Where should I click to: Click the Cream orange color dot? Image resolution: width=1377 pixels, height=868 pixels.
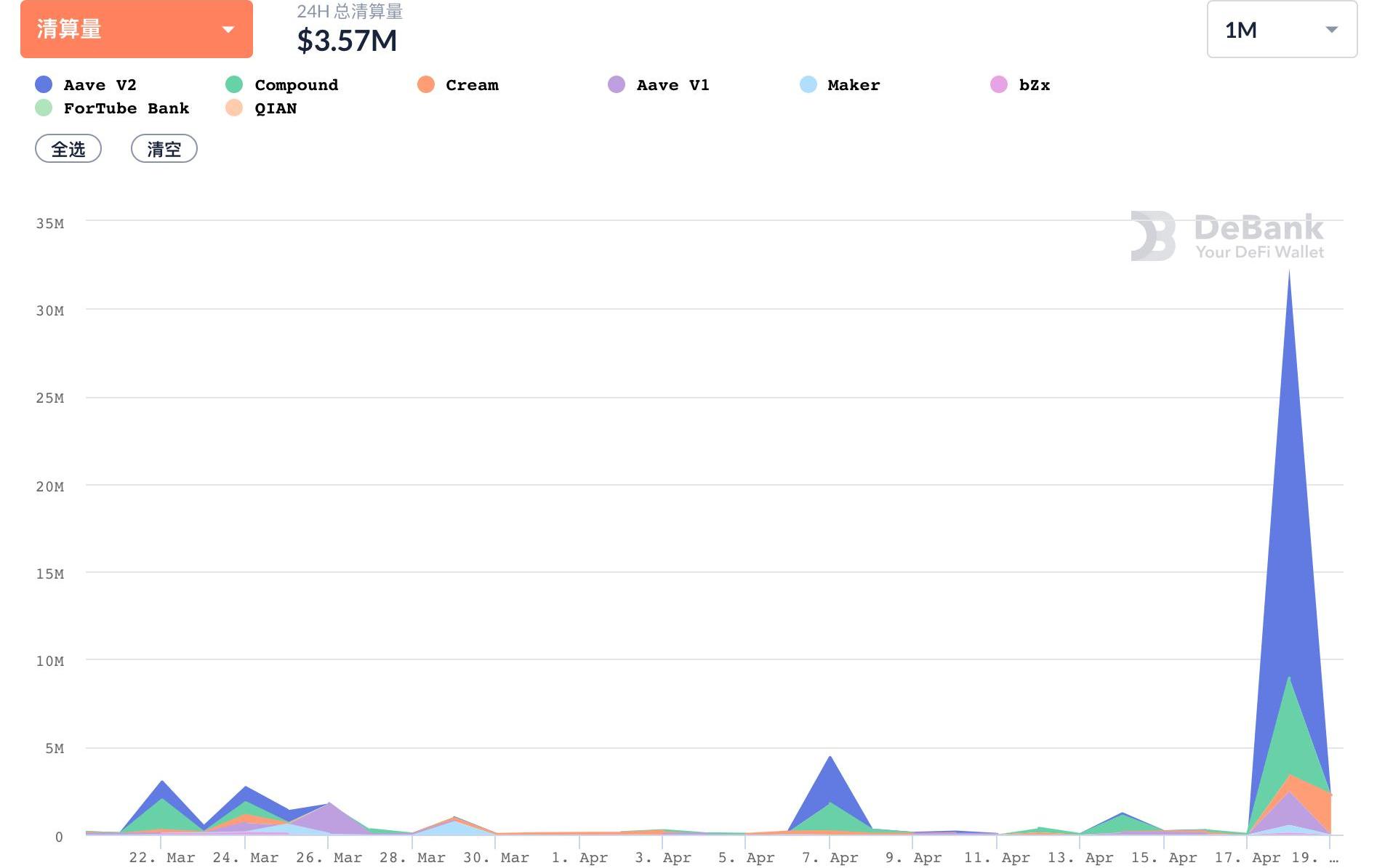click(426, 84)
